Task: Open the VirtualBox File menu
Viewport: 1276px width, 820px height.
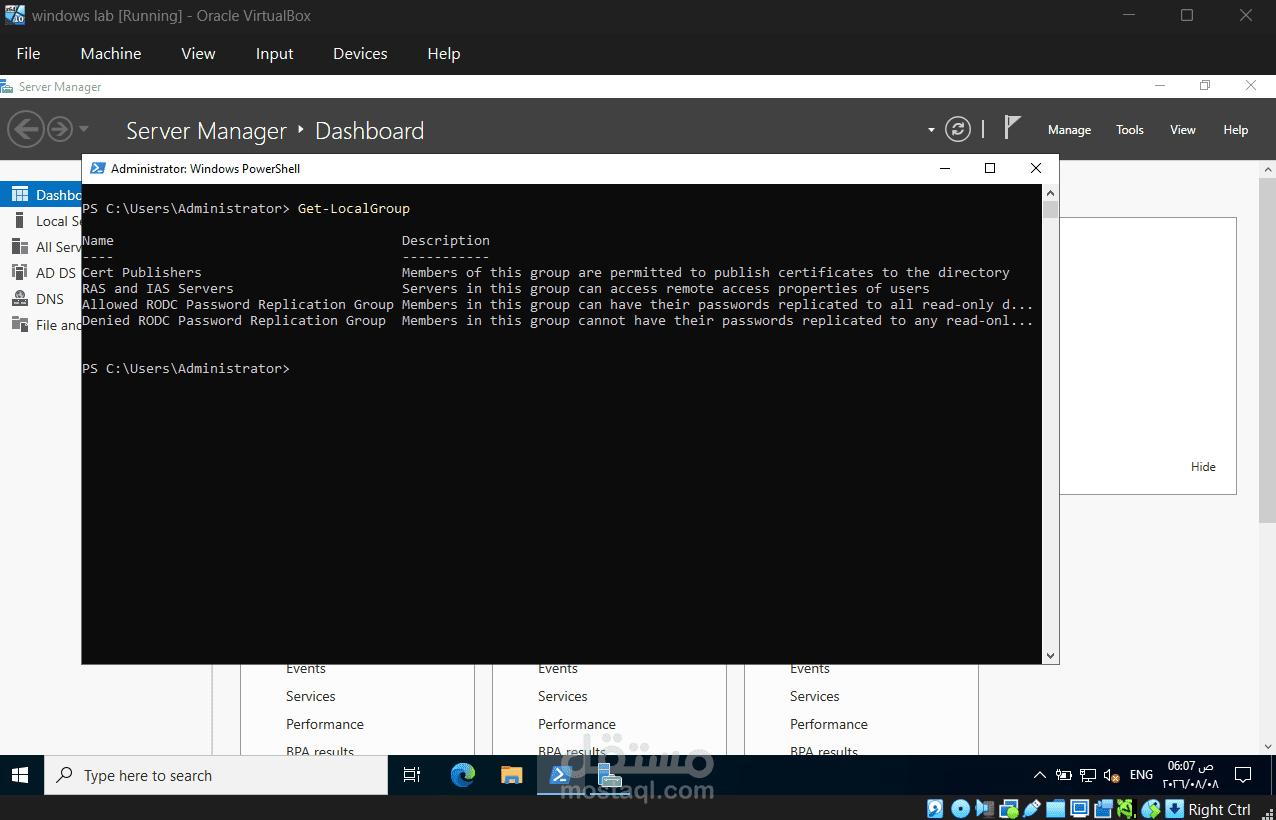Action: point(28,54)
